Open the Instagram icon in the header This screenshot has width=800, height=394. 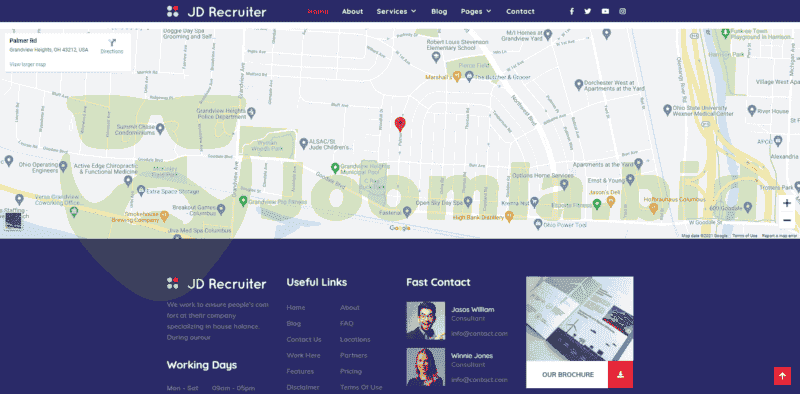pyautogui.click(x=622, y=11)
